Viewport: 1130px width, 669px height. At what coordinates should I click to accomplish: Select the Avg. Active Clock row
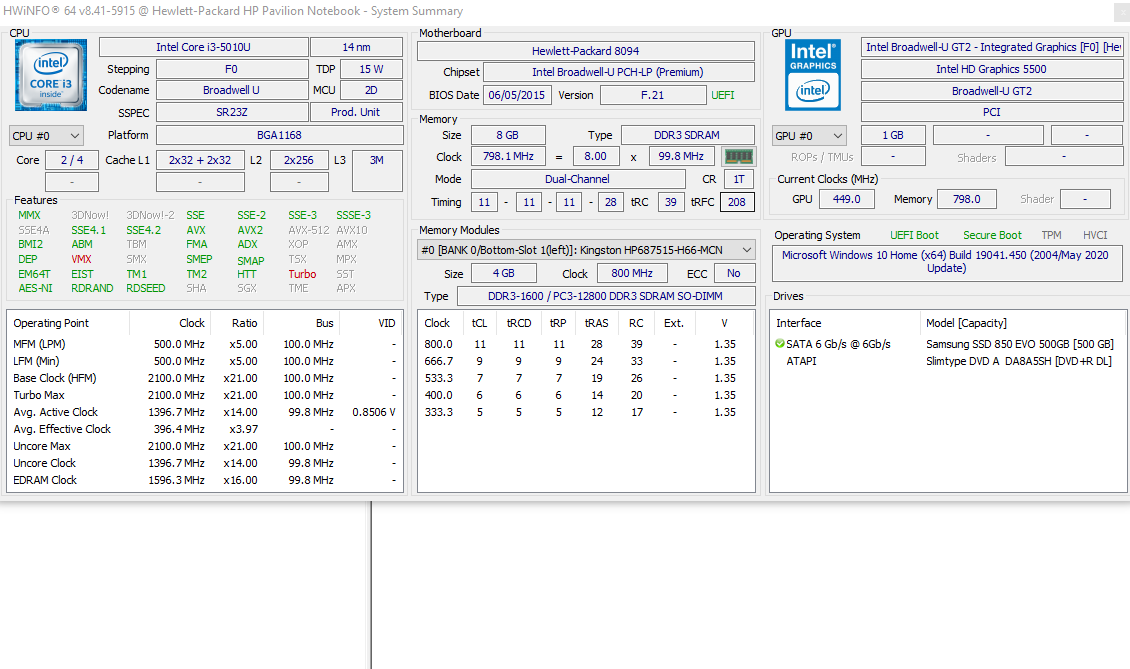[205, 412]
